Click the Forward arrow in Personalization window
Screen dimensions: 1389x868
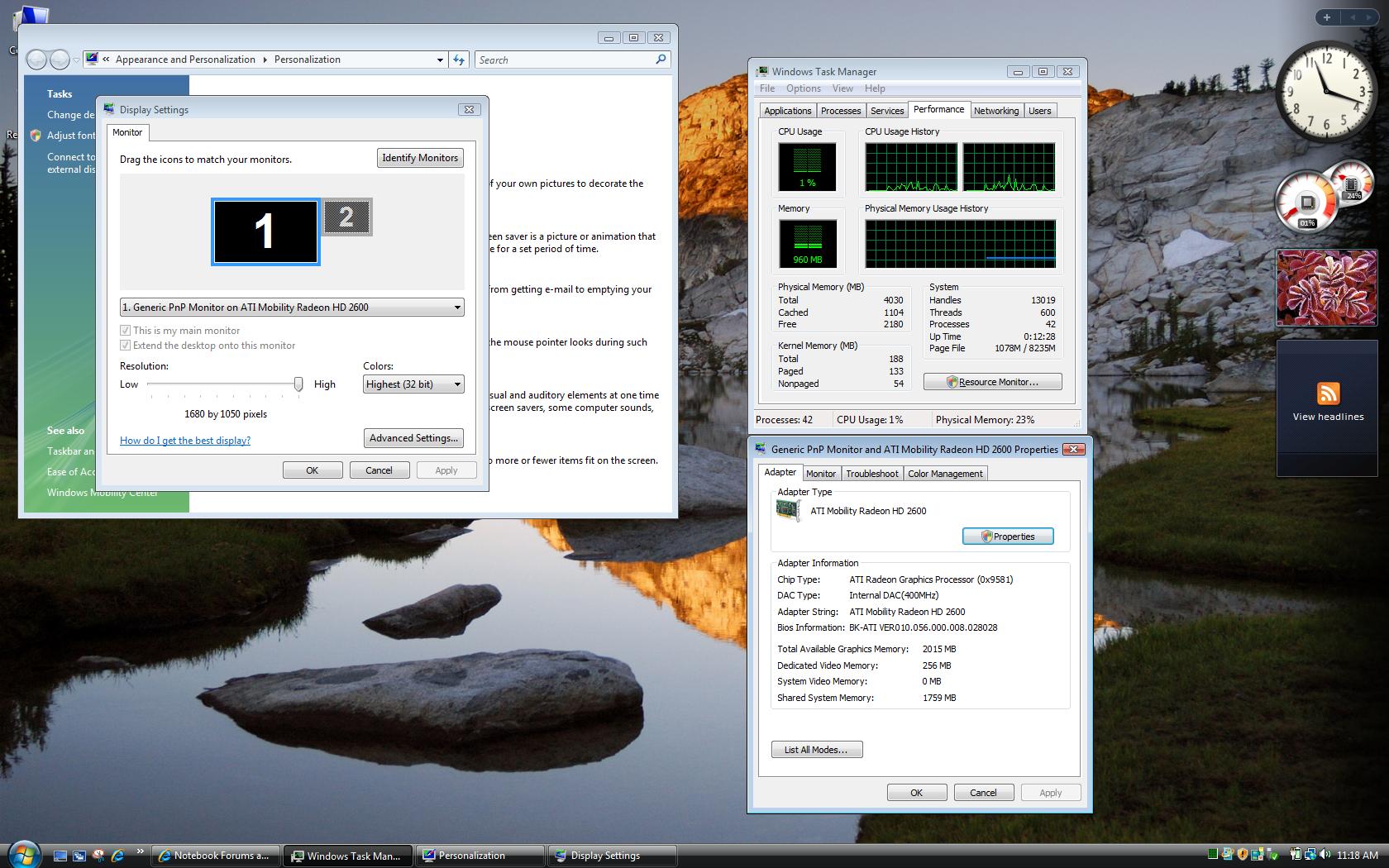coord(60,60)
